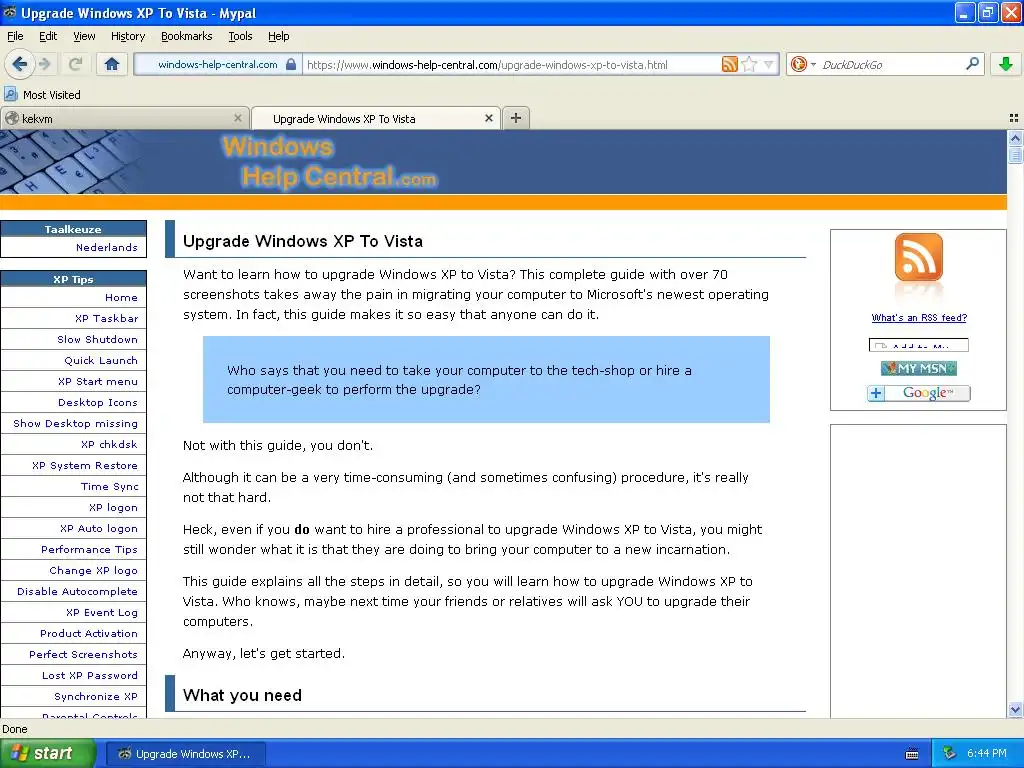Open the View menu
This screenshot has width=1024, height=768.
(x=84, y=37)
